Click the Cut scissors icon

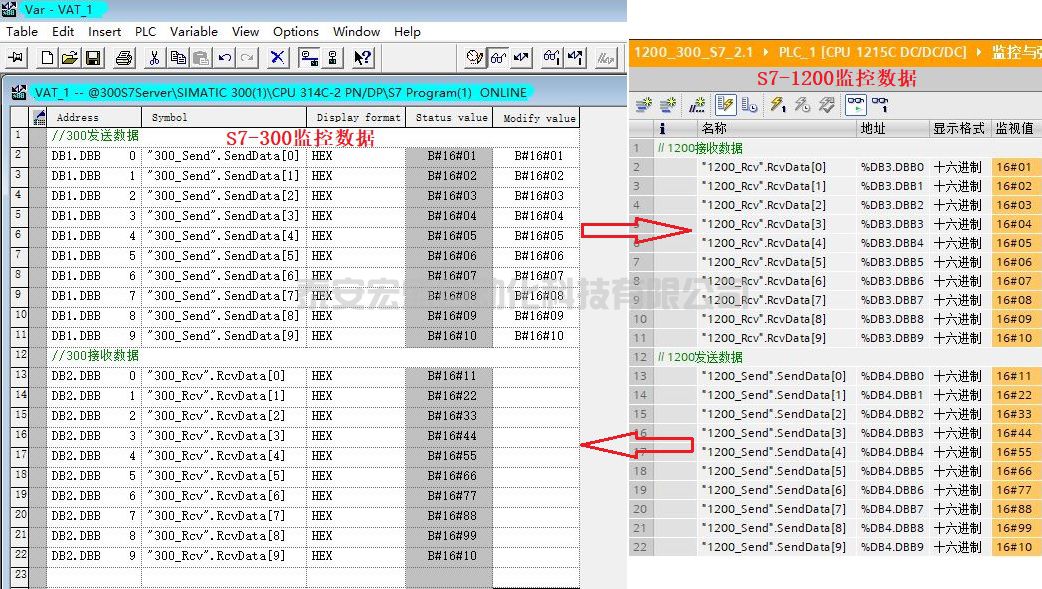click(x=154, y=58)
